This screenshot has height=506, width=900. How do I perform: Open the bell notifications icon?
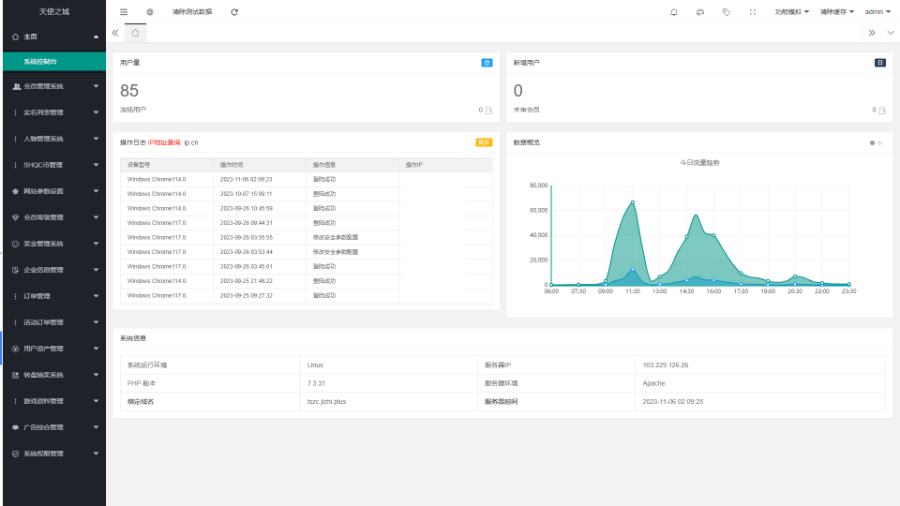click(674, 12)
